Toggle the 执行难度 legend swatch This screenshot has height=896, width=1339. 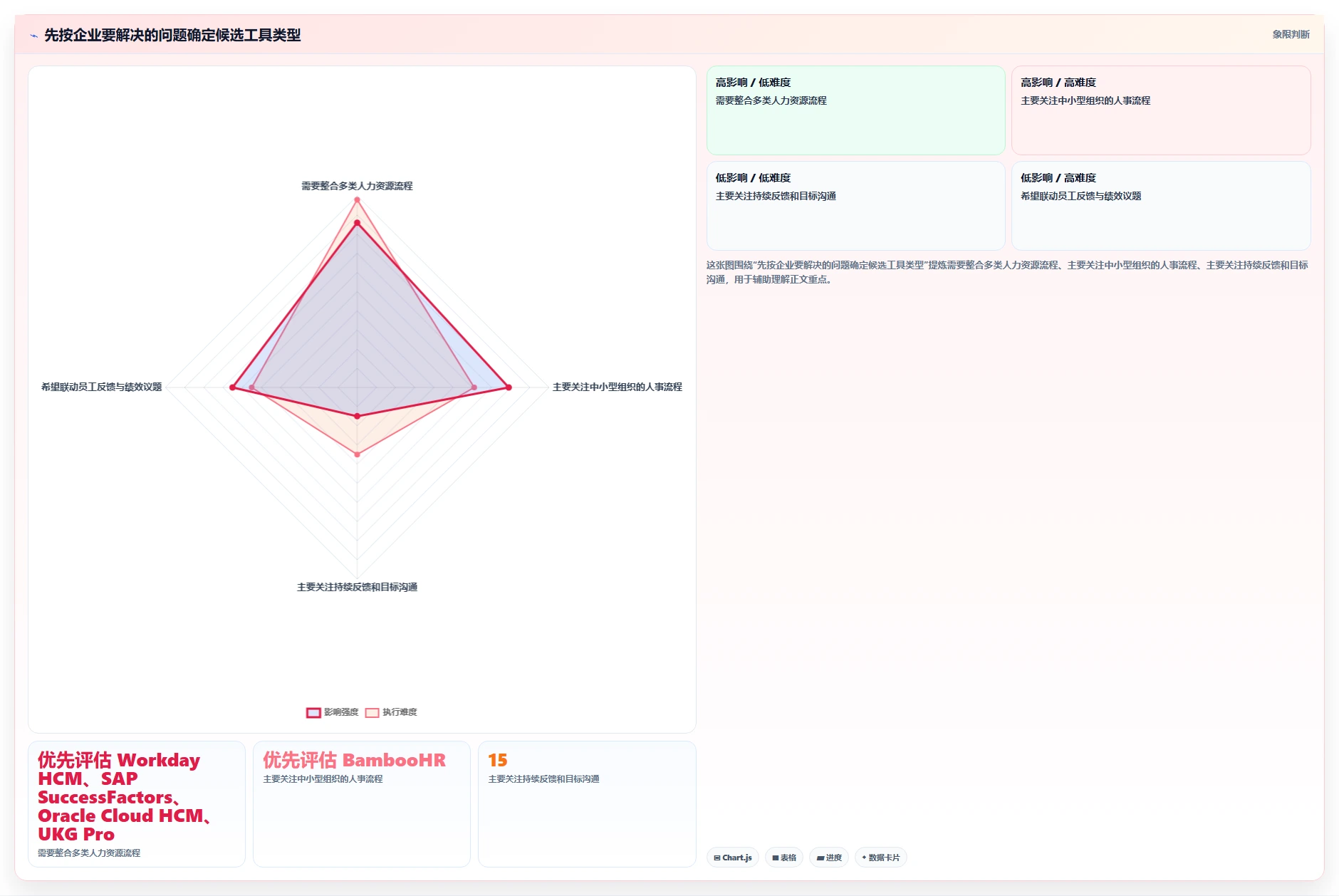pyautogui.click(x=372, y=712)
